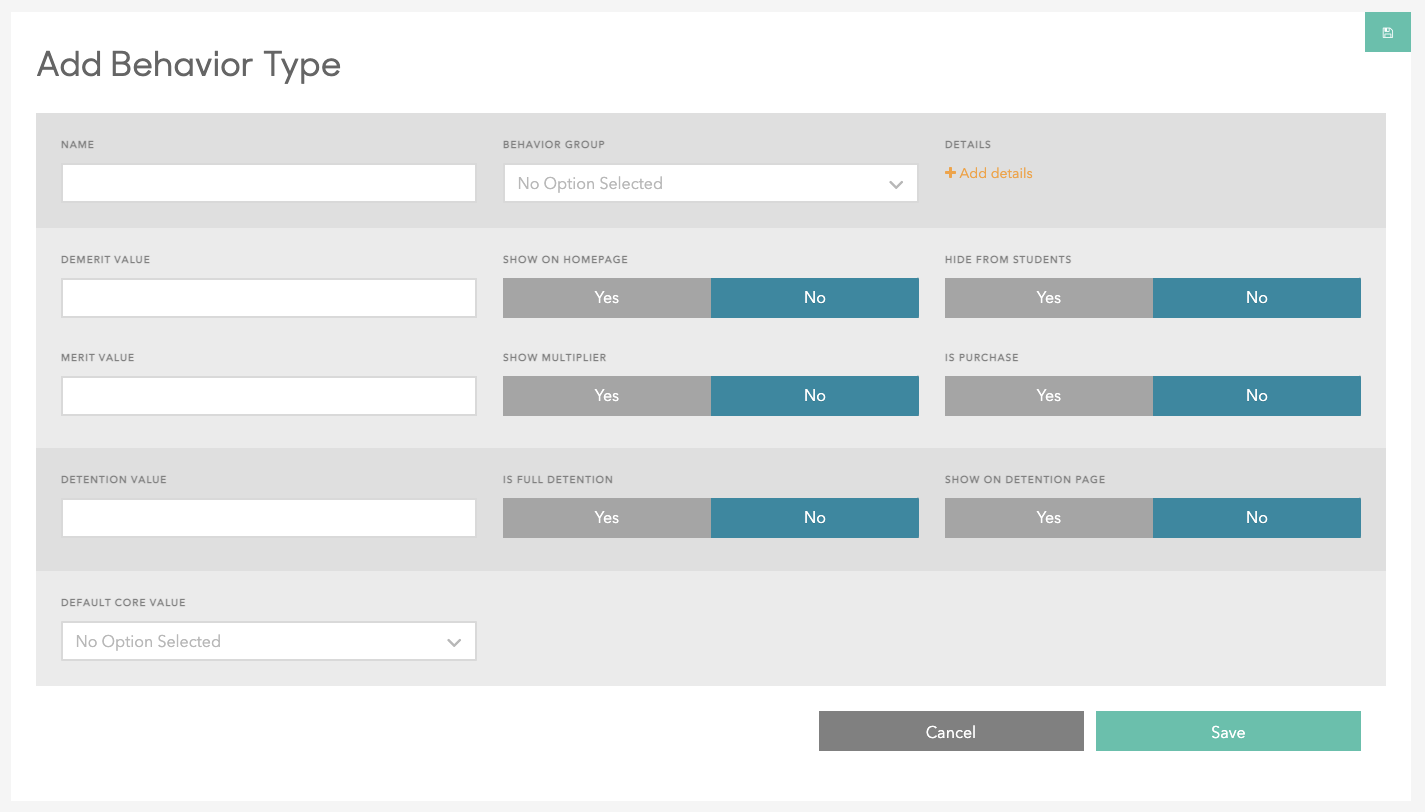This screenshot has height=812, width=1425.
Task: Open the Default Core Value dropdown
Action: pyautogui.click(x=268, y=642)
